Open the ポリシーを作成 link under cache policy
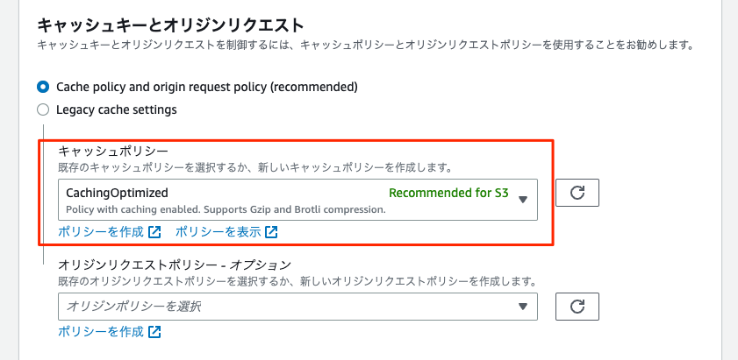Screen dimensions: 738x360 point(100,232)
